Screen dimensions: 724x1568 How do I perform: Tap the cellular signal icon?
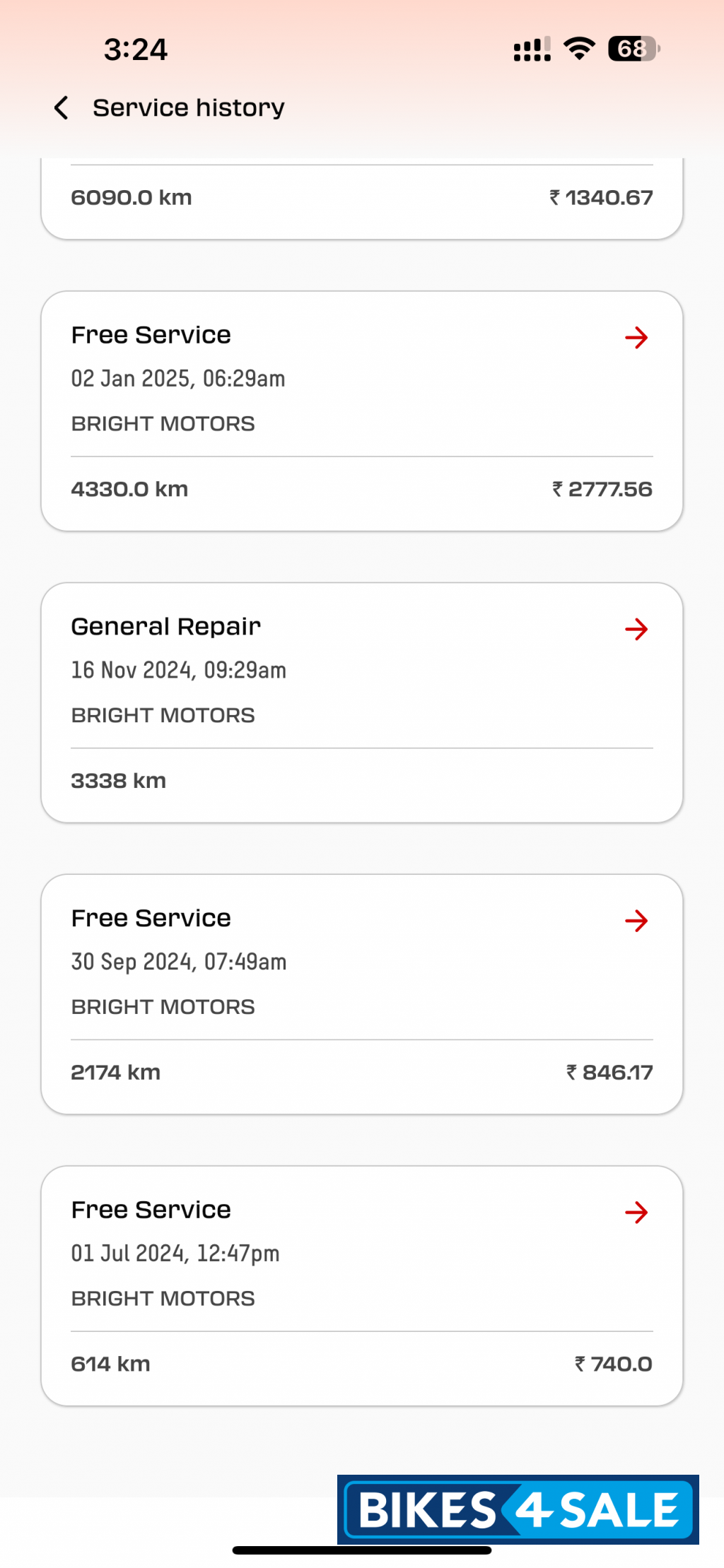(x=532, y=49)
